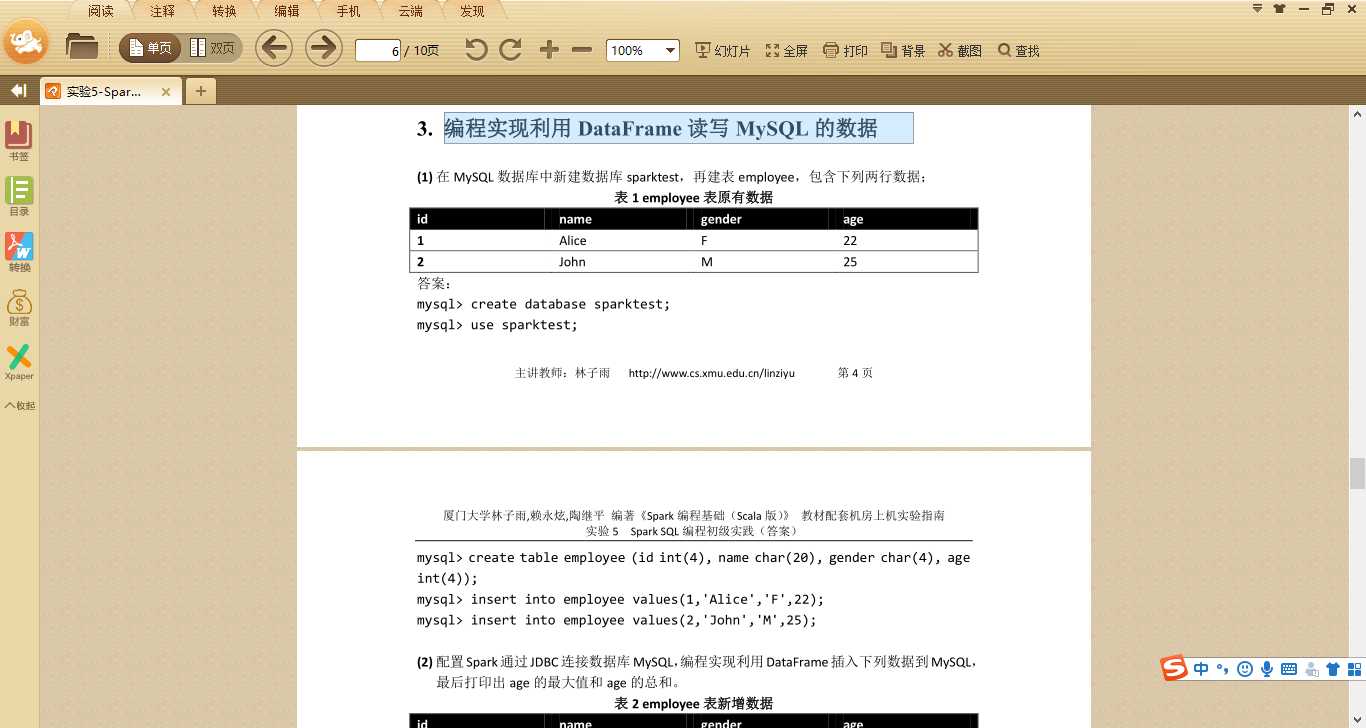Viewport: 1366px width, 728px height.
Task: Add a new tab with plus button
Action: click(201, 91)
